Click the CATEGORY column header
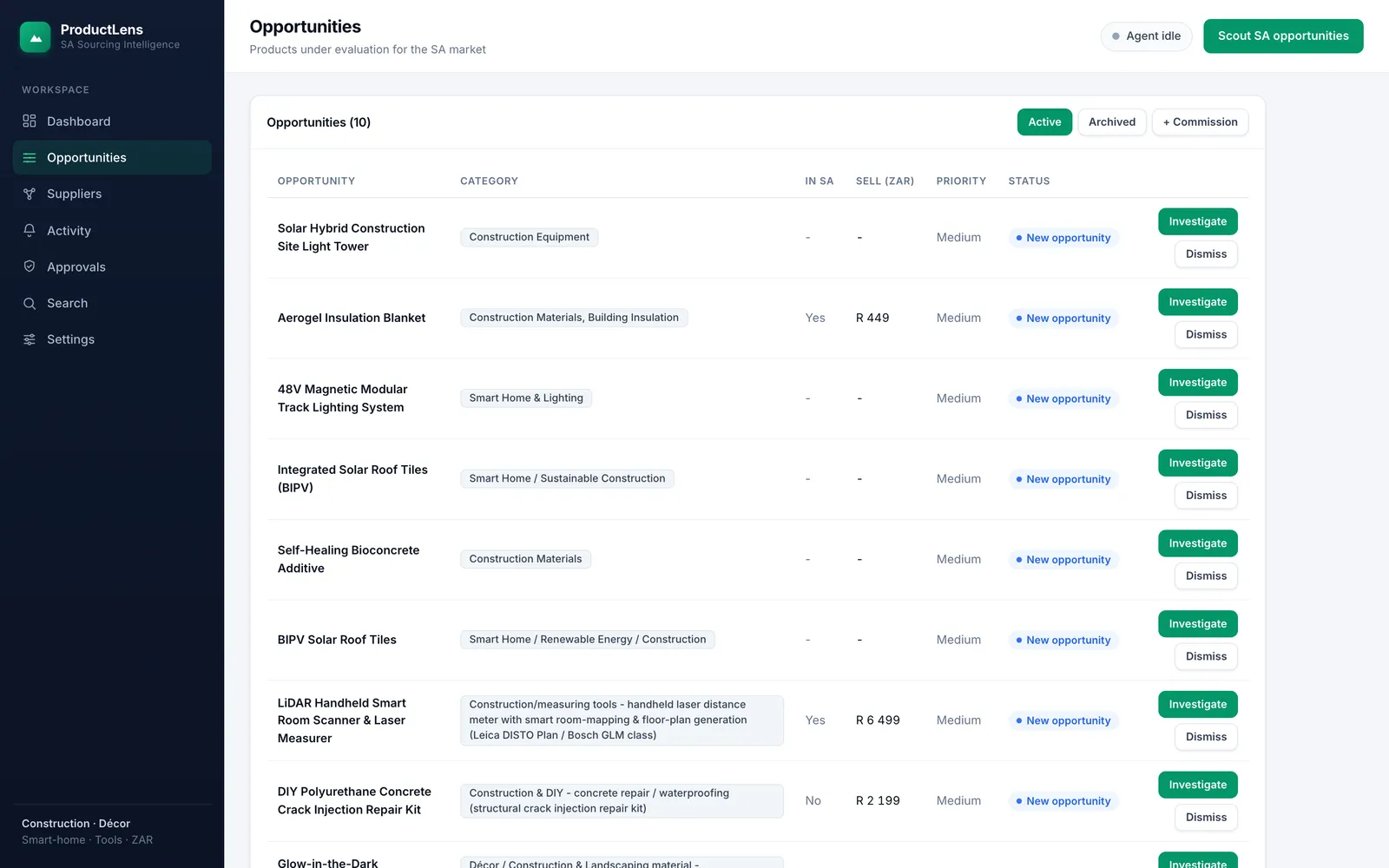The height and width of the screenshot is (868, 1389). (489, 181)
